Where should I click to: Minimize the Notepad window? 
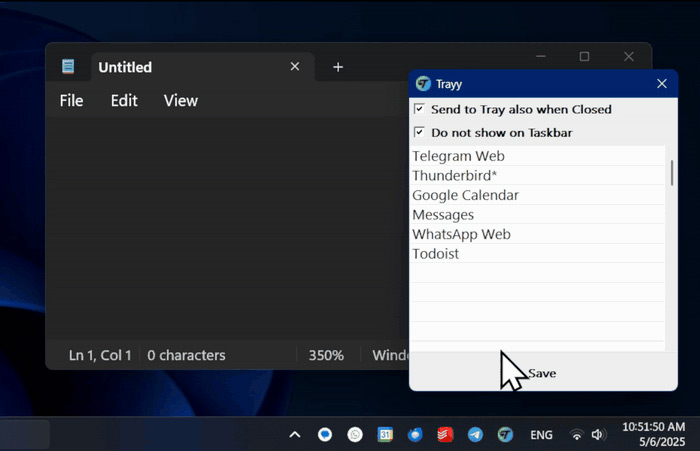pyautogui.click(x=541, y=57)
